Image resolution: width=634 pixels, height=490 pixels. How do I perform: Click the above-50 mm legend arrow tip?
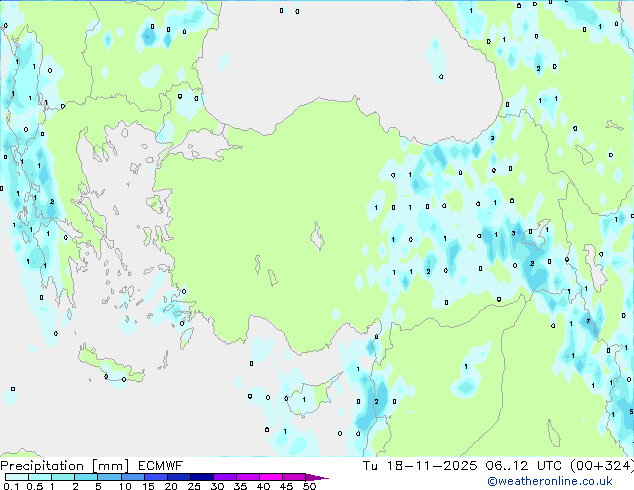317,477
